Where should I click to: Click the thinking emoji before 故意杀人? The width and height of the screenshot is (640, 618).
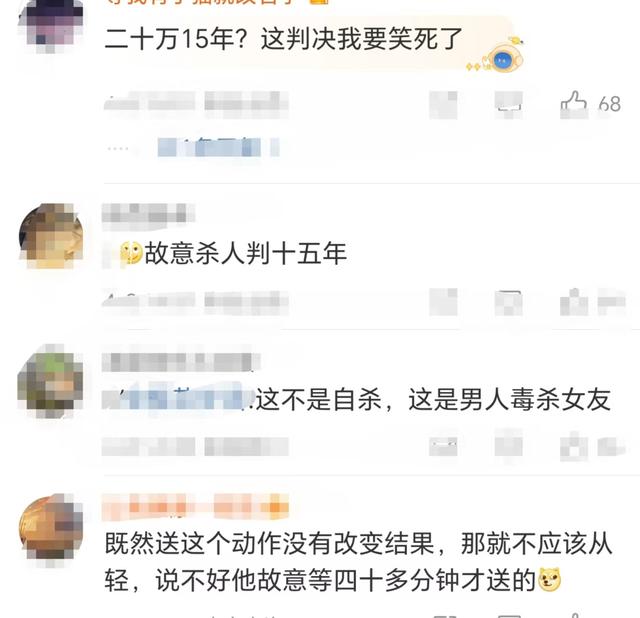click(x=131, y=253)
